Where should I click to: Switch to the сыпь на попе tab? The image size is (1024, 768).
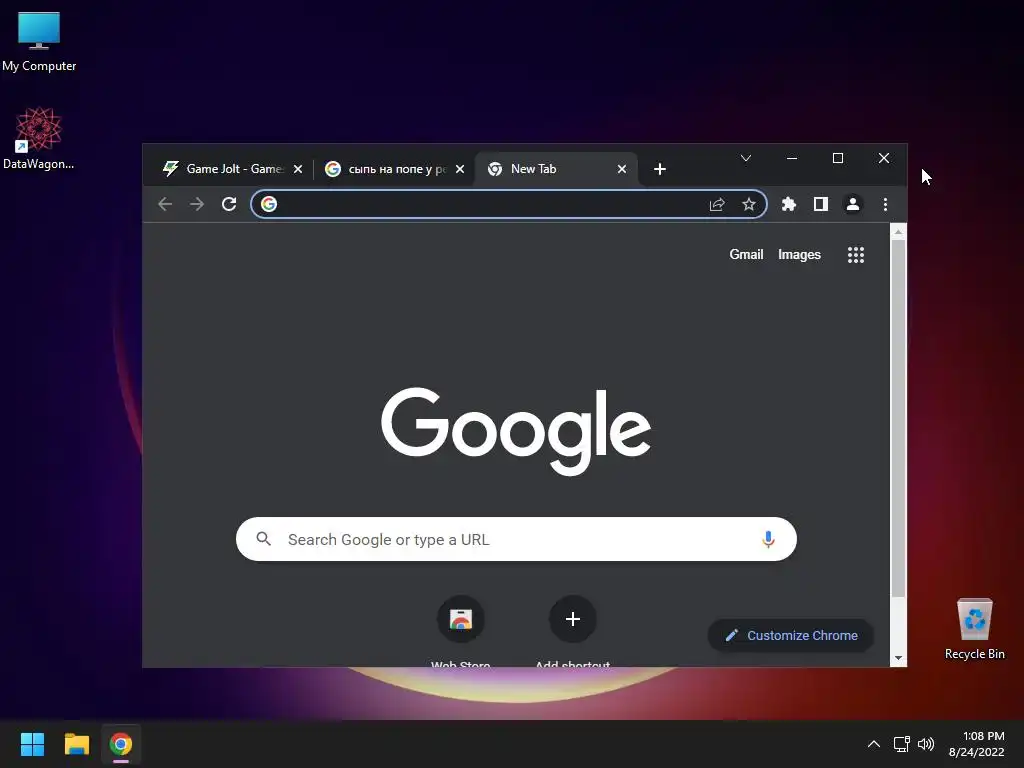click(394, 169)
